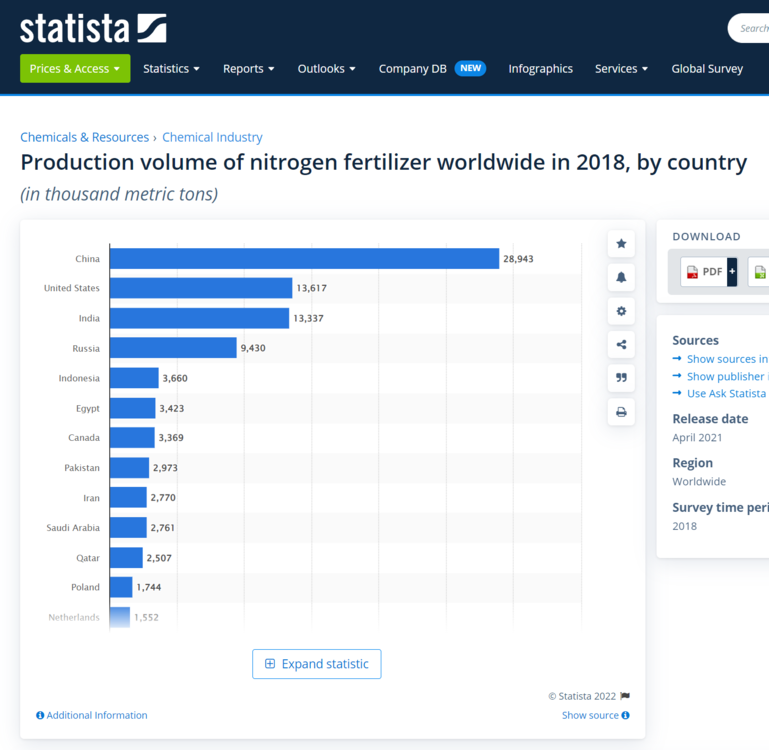
Task: Download the statistic as PDF
Action: coord(708,272)
